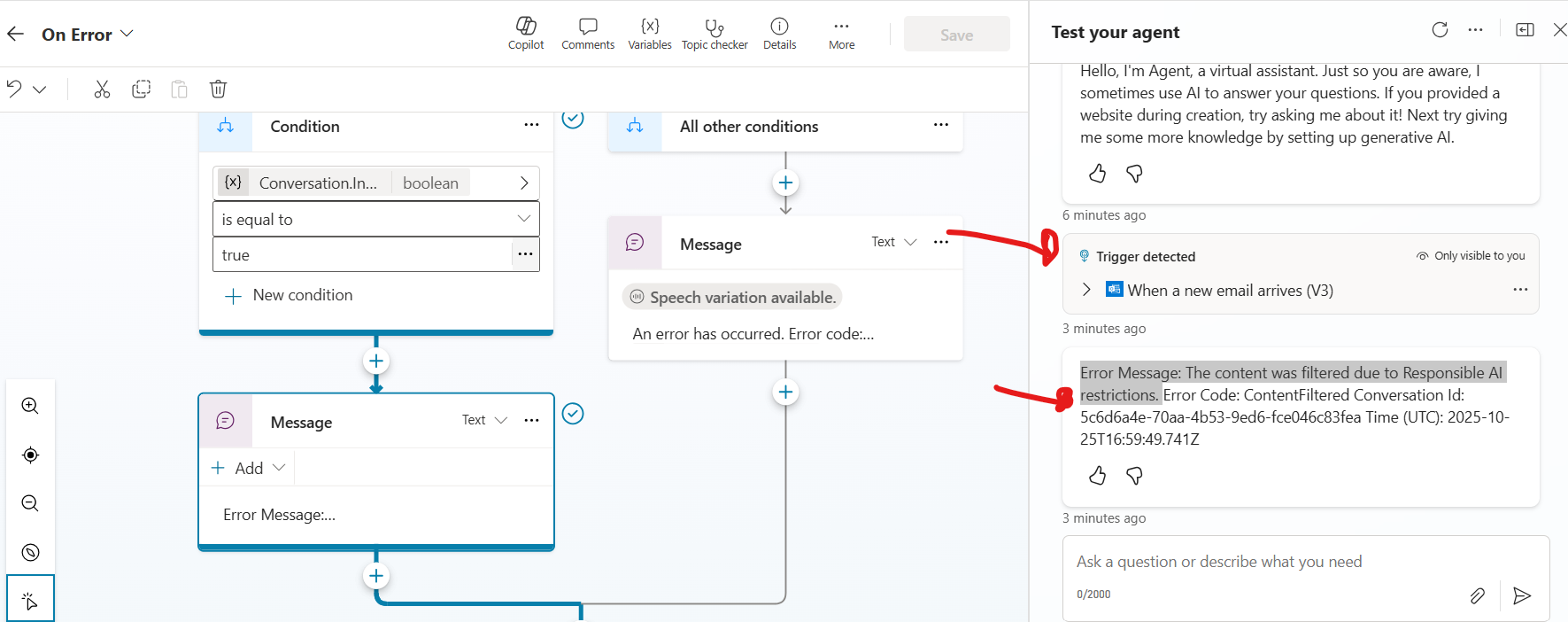This screenshot has height=622, width=1568.
Task: Go back using the left arrow
Action: click(x=15, y=34)
